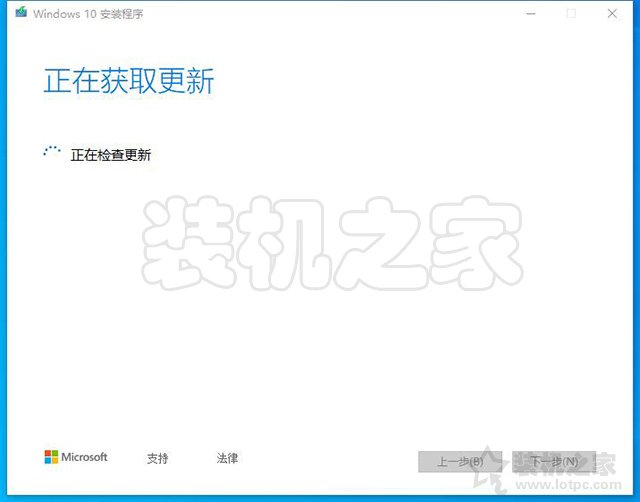Click the Windows 10 安装程序 window title

pos(88,14)
